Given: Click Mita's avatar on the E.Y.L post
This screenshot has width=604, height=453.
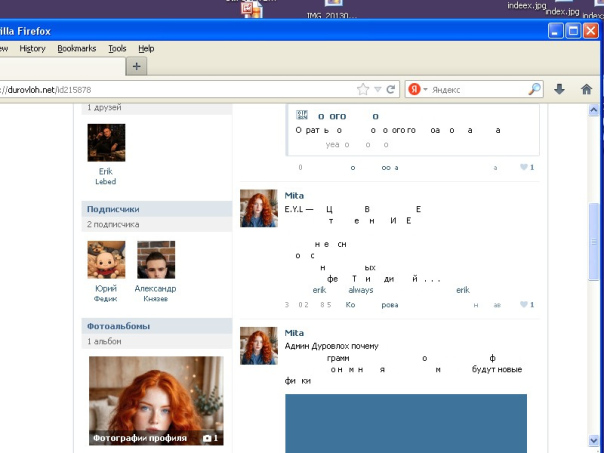Looking at the screenshot, I should pyautogui.click(x=259, y=208).
